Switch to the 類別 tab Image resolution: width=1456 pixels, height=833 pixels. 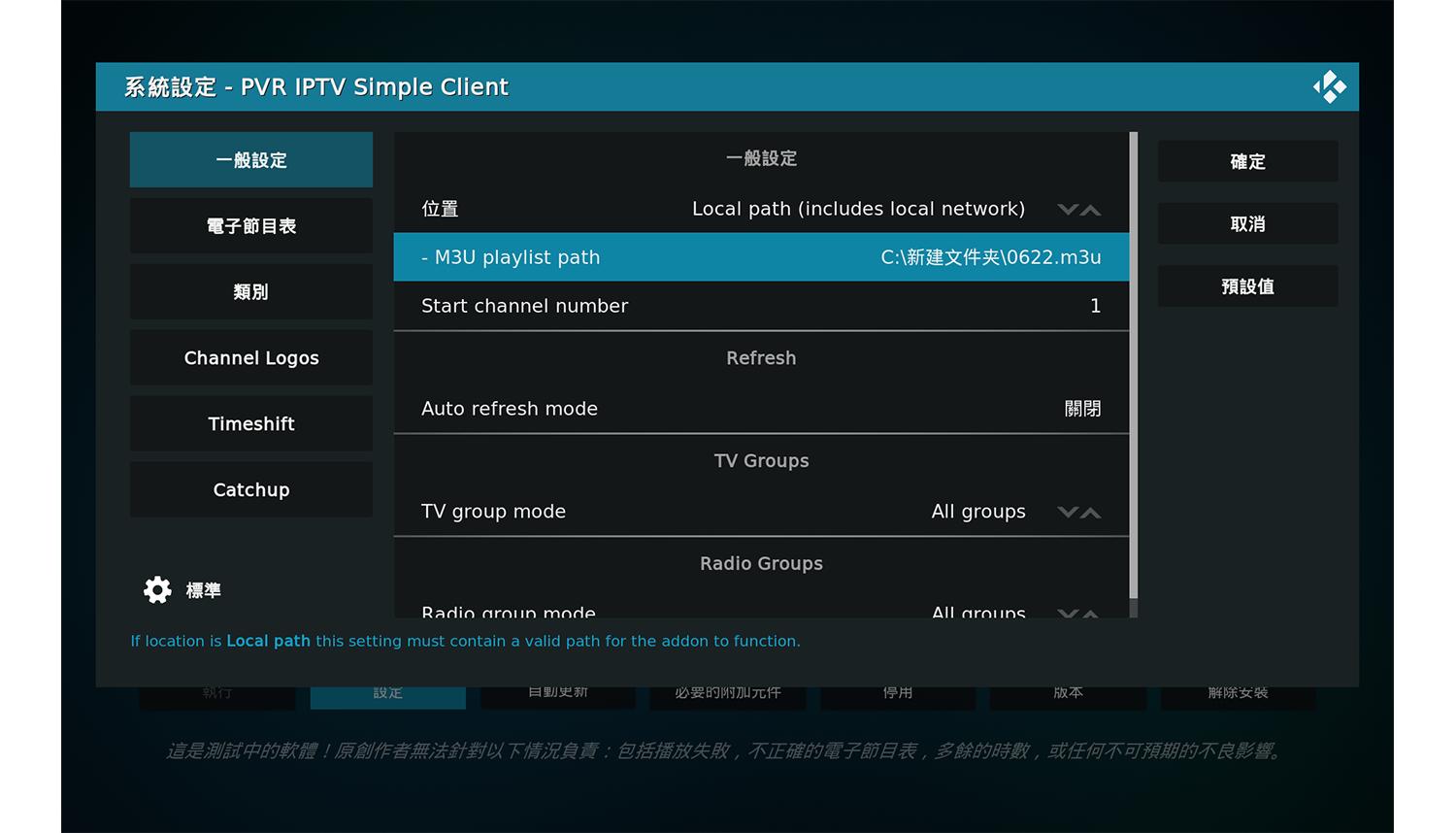click(251, 292)
